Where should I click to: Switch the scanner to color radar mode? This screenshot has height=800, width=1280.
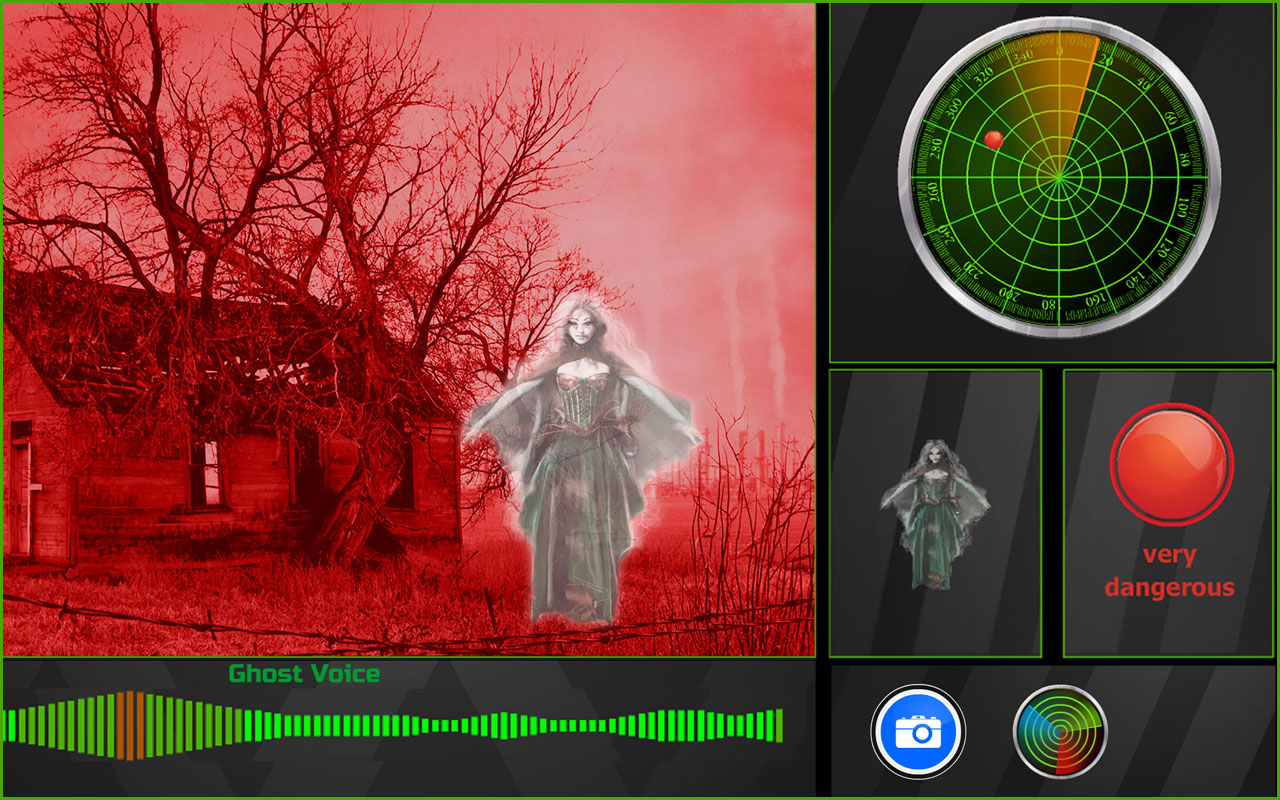[x=1062, y=732]
